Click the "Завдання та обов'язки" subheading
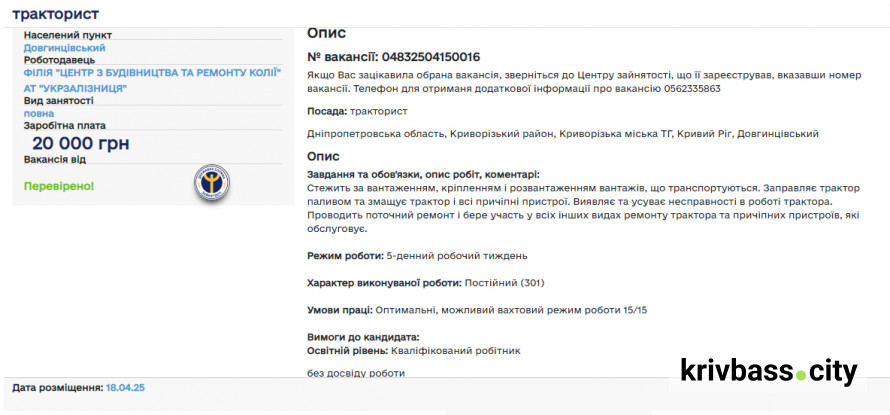The height and width of the screenshot is (415, 890). 423,174
